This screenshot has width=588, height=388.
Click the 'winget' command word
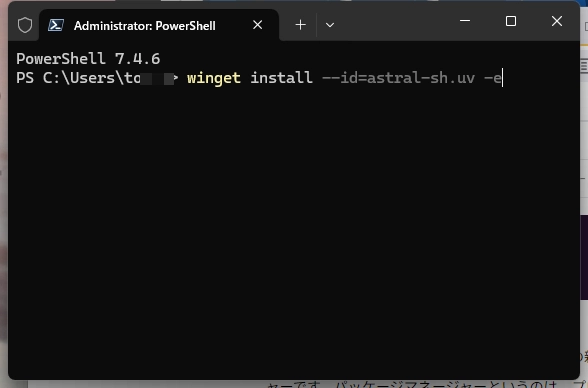pyautogui.click(x=214, y=78)
